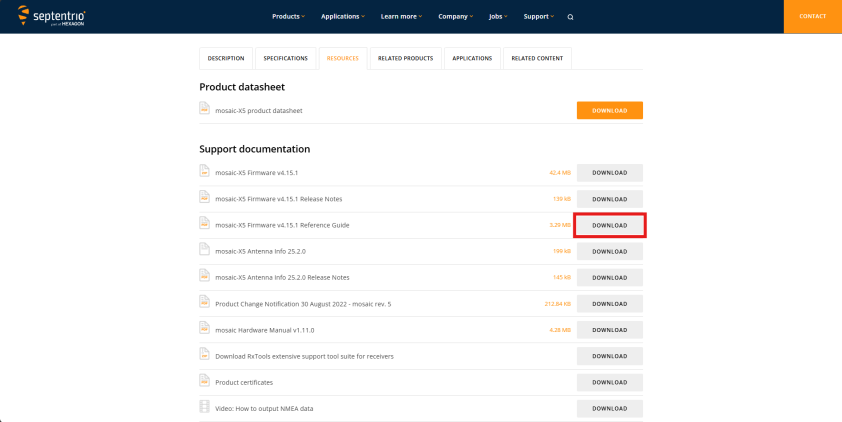This screenshot has height=422, width=842.
Task: Expand the Products menu
Action: pyautogui.click(x=288, y=17)
